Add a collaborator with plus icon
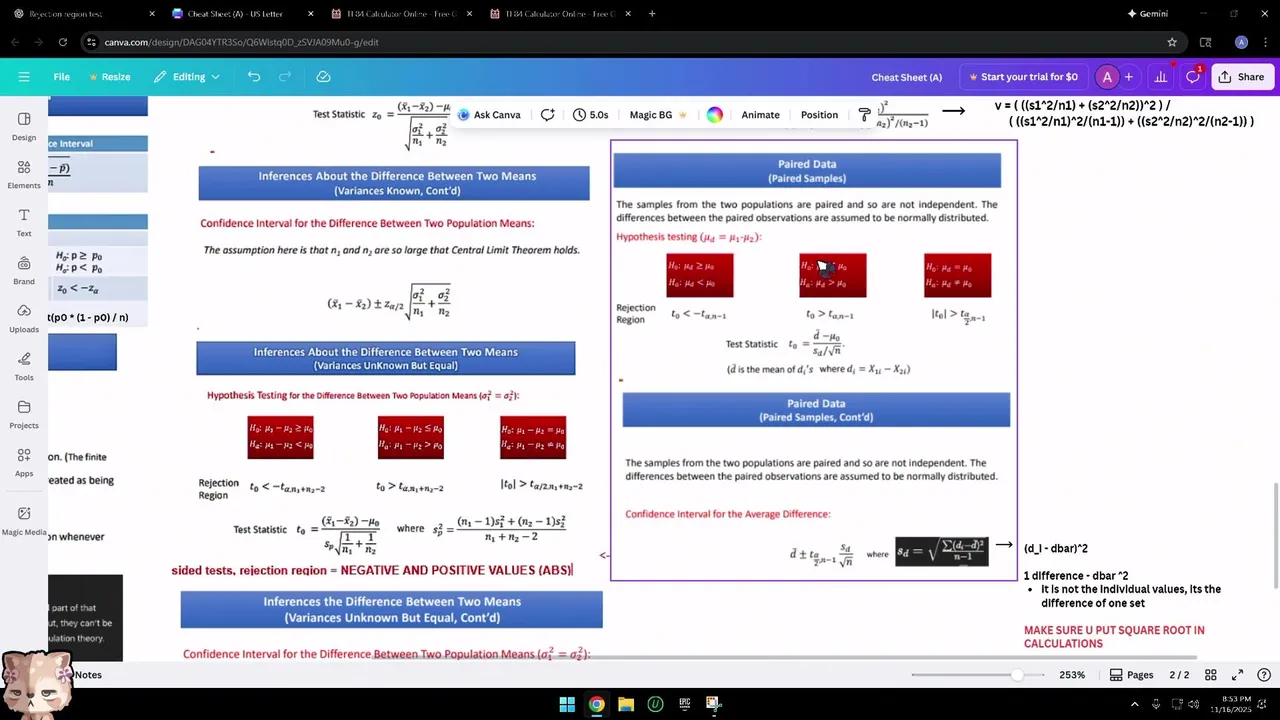The width and height of the screenshot is (1280, 720). click(1129, 77)
